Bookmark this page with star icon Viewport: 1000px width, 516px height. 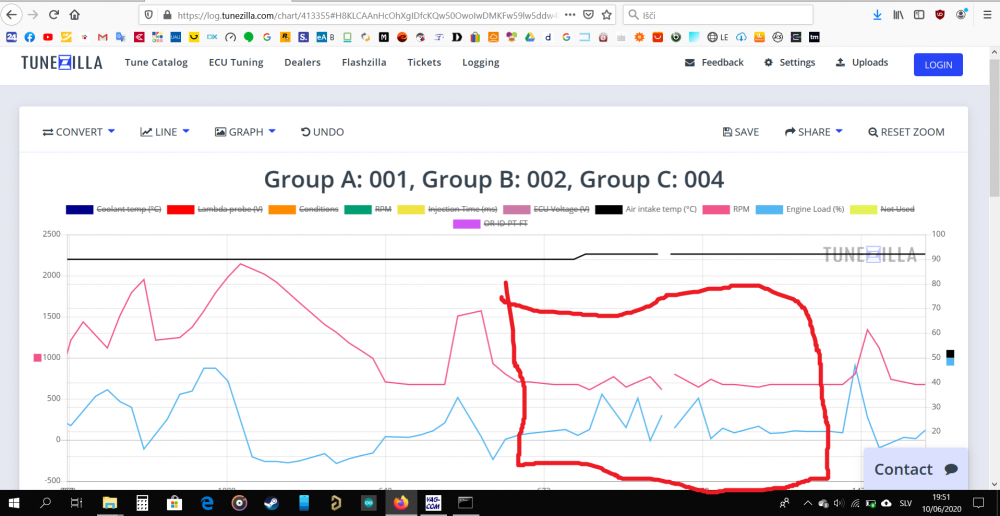607,14
